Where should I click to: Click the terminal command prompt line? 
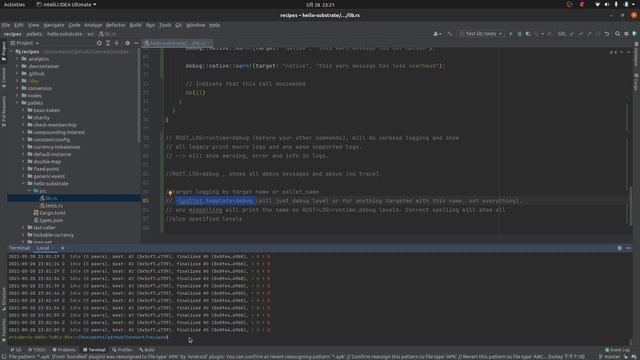pyautogui.click(x=88, y=338)
